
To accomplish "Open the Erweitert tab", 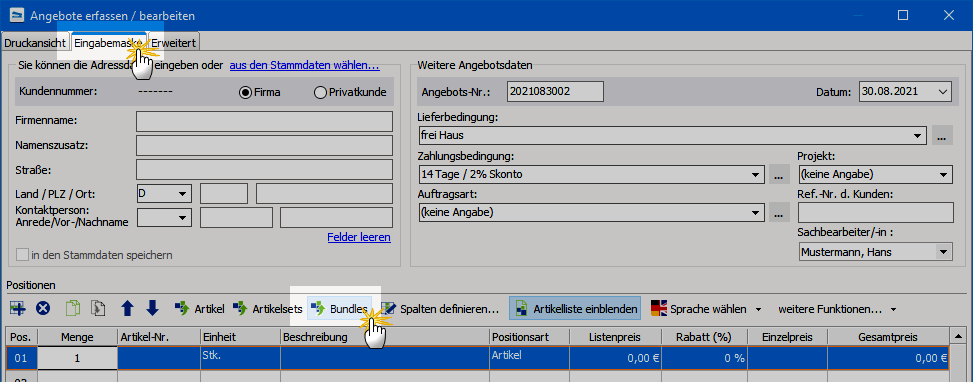I will [x=174, y=43].
